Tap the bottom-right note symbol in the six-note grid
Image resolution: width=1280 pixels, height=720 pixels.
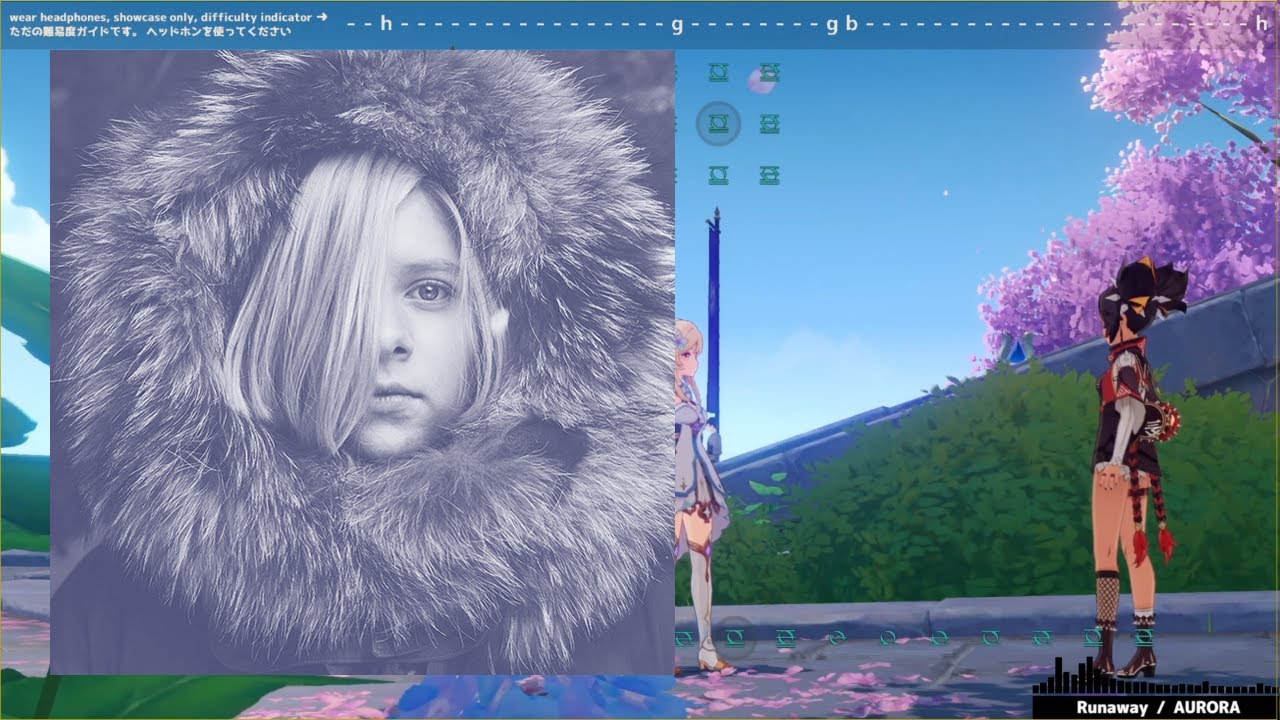point(769,176)
